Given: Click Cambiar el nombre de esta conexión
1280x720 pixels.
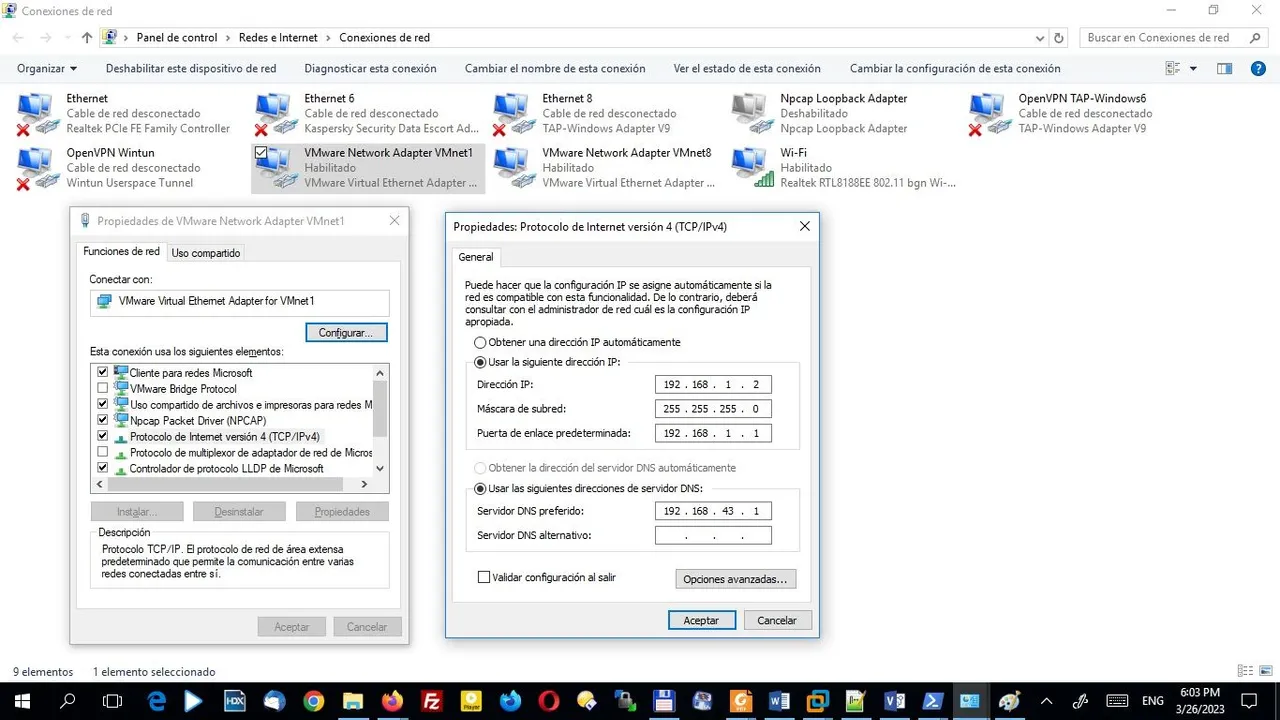Looking at the screenshot, I should 555,68.
